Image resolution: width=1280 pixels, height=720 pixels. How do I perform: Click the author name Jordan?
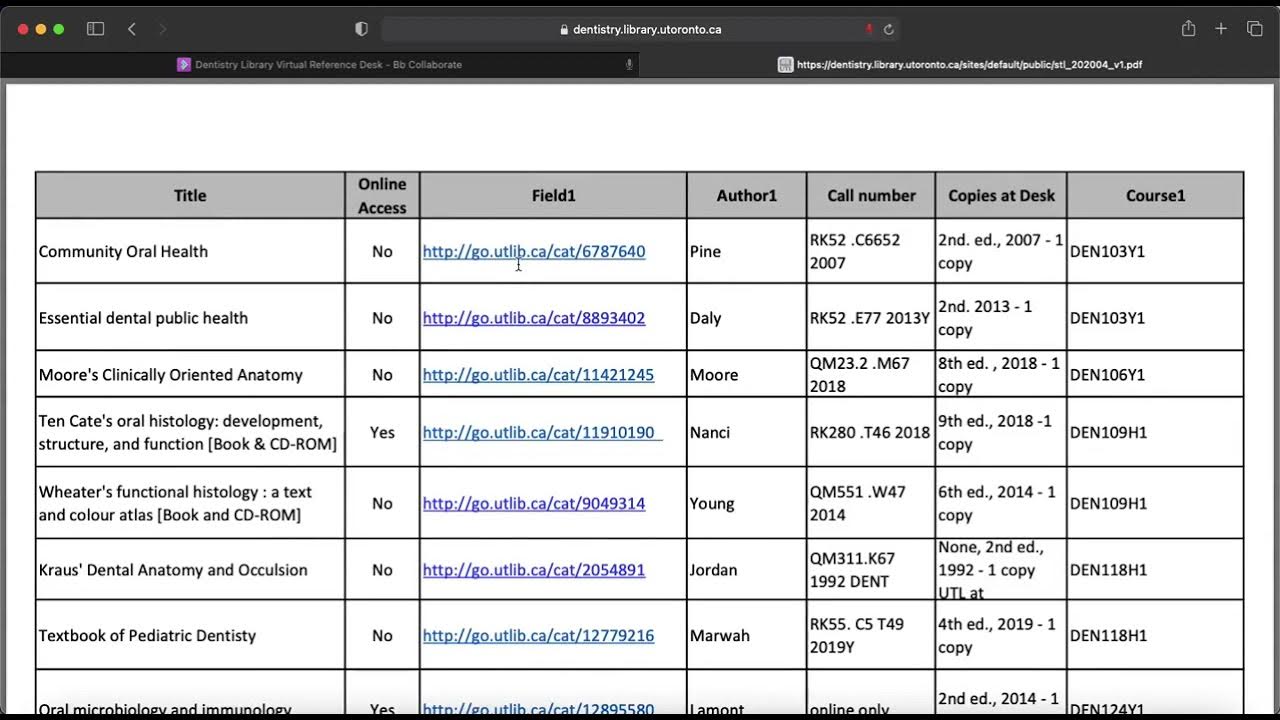tap(714, 570)
